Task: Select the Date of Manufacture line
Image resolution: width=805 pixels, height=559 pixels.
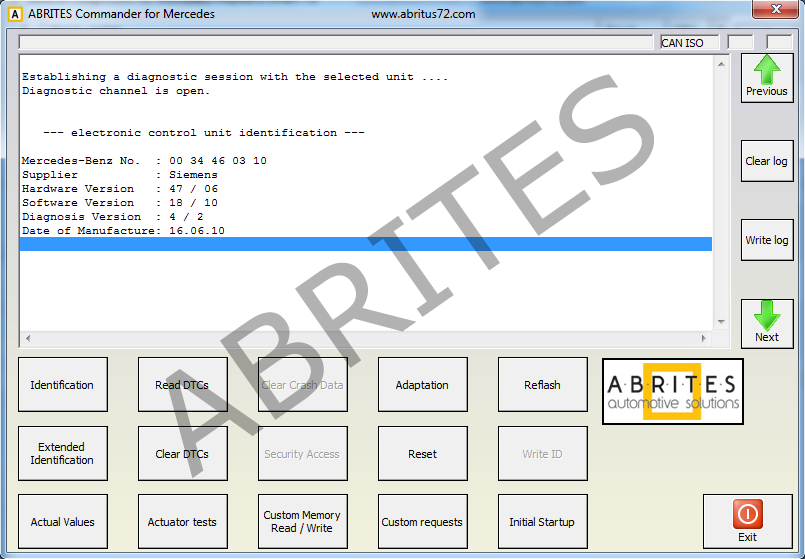Action: tap(123, 230)
